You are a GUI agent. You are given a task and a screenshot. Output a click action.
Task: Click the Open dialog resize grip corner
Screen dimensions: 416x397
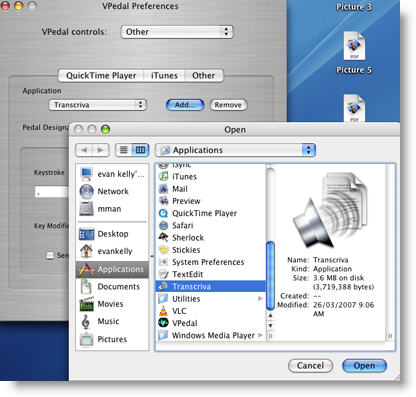tap(396, 377)
